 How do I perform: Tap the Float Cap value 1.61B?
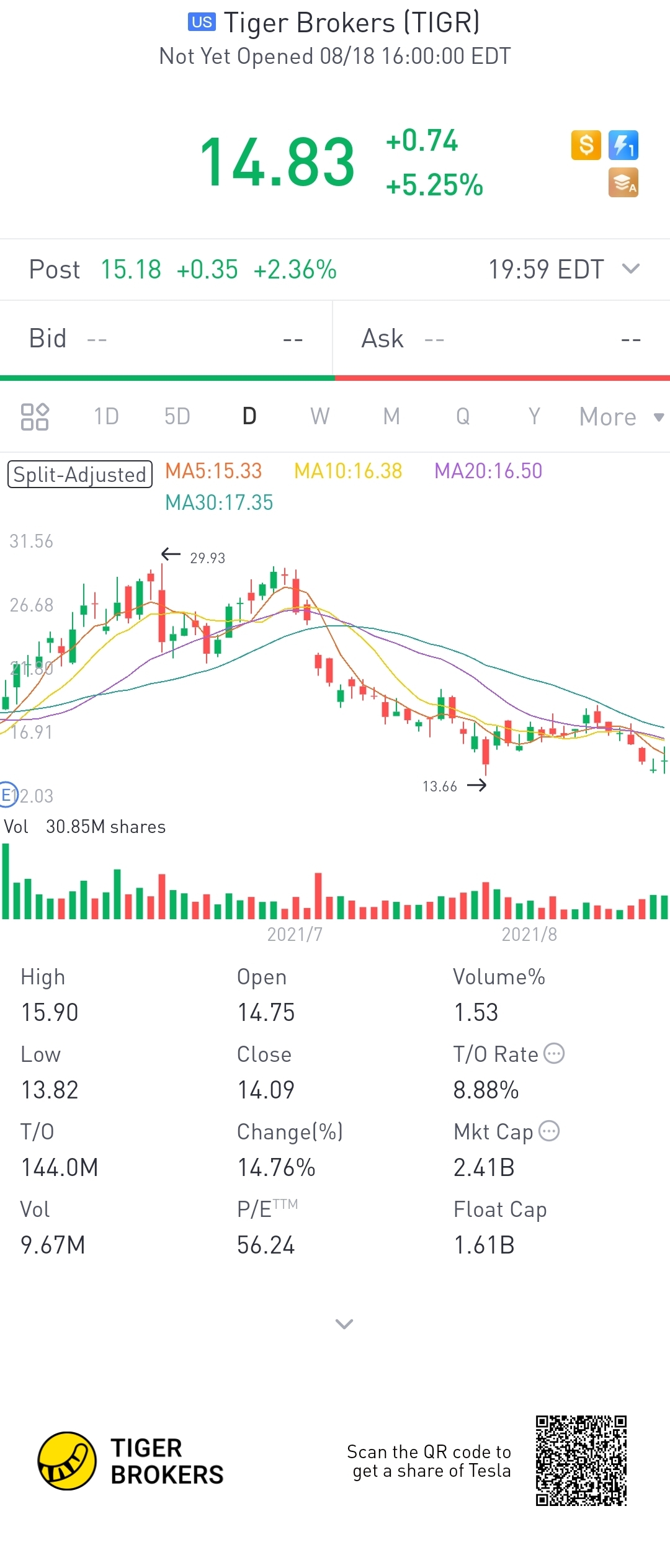[x=484, y=1245]
